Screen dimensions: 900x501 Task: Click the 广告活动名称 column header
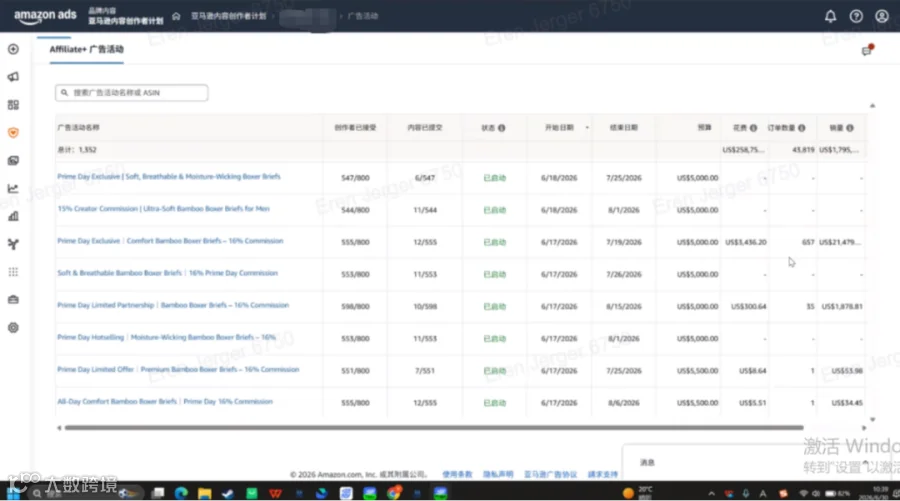78,127
